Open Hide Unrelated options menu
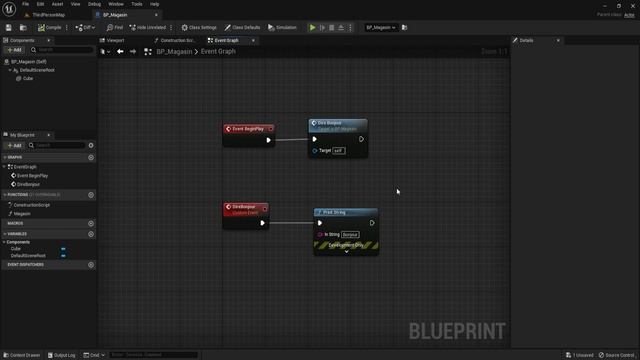The height and width of the screenshot is (360, 640). 171,27
